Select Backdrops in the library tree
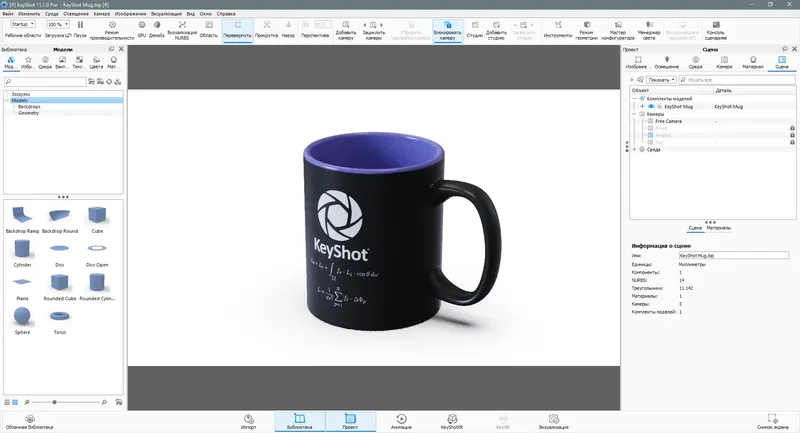The image size is (800, 433). [x=29, y=107]
